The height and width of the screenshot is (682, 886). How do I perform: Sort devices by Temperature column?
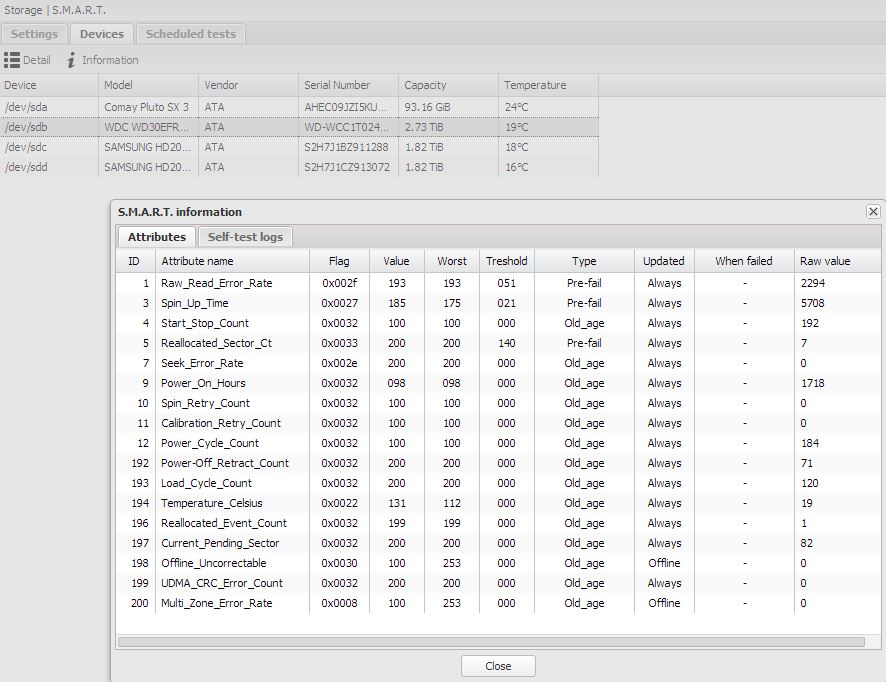tap(549, 85)
